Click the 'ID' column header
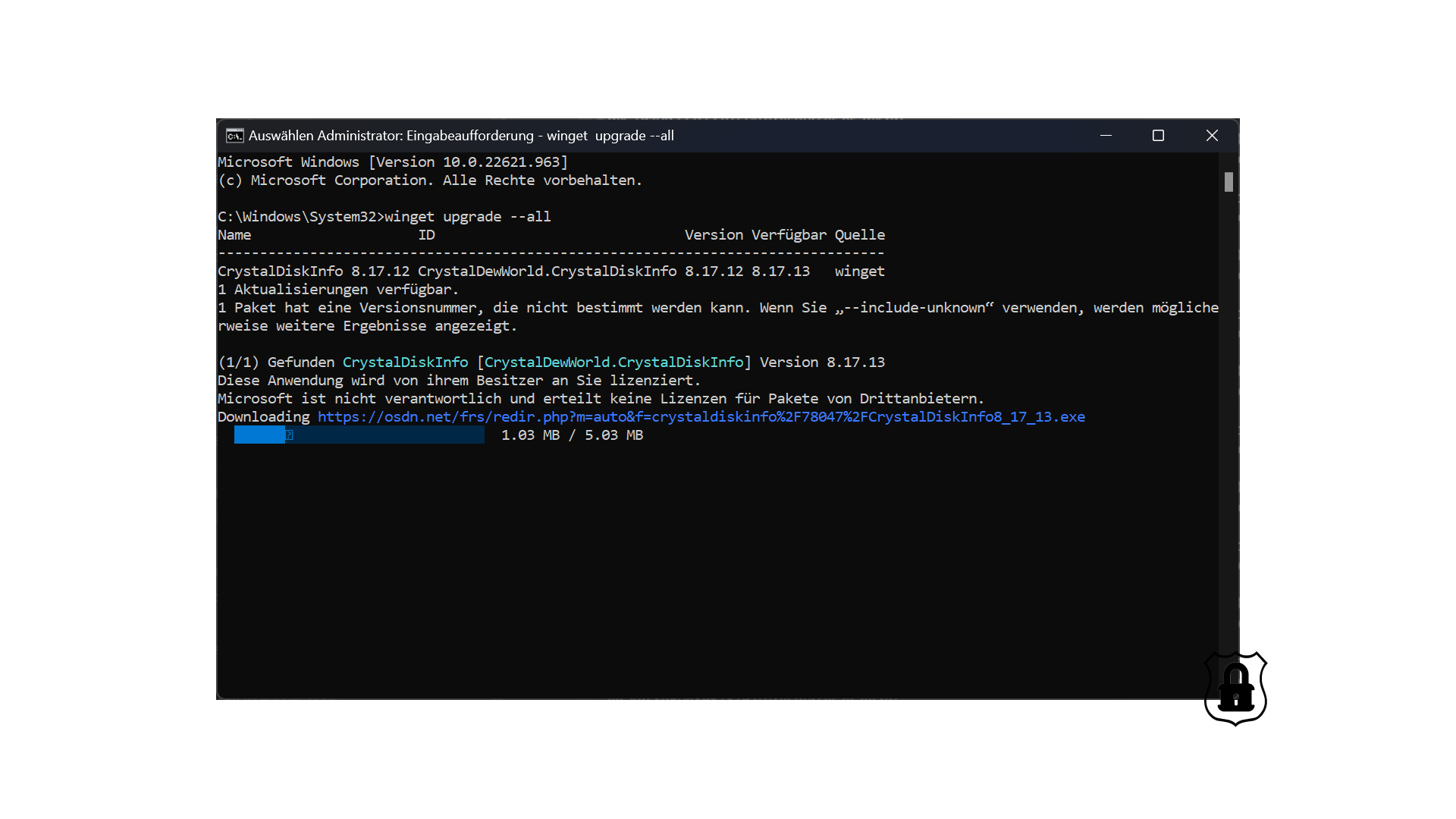 (426, 235)
